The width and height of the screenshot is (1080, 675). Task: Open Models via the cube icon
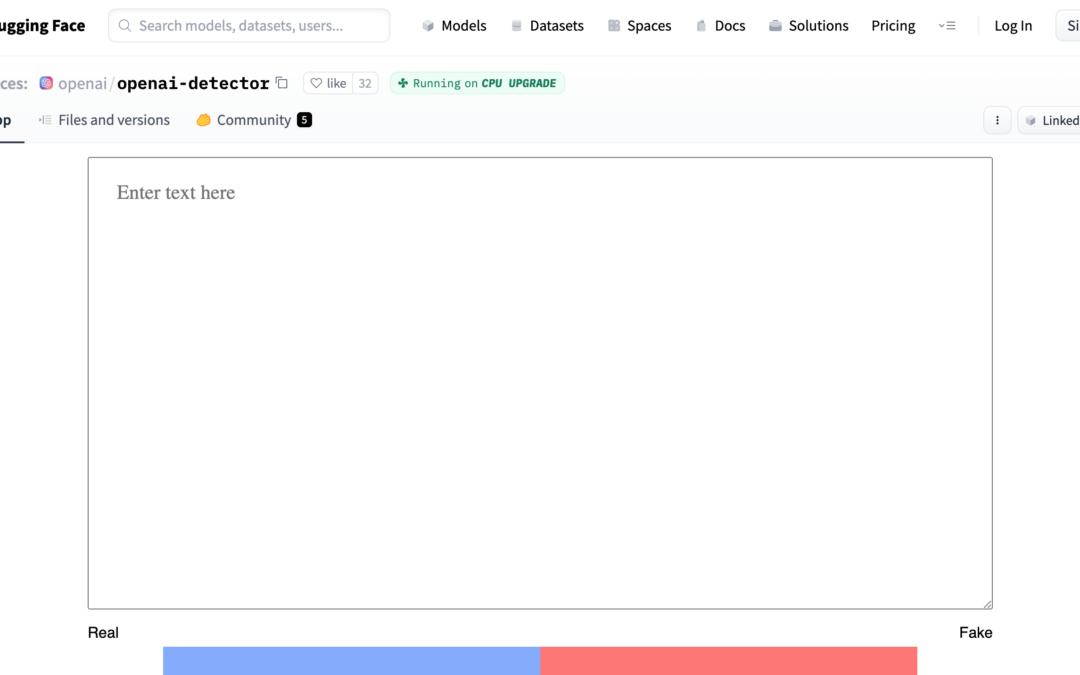pos(428,26)
